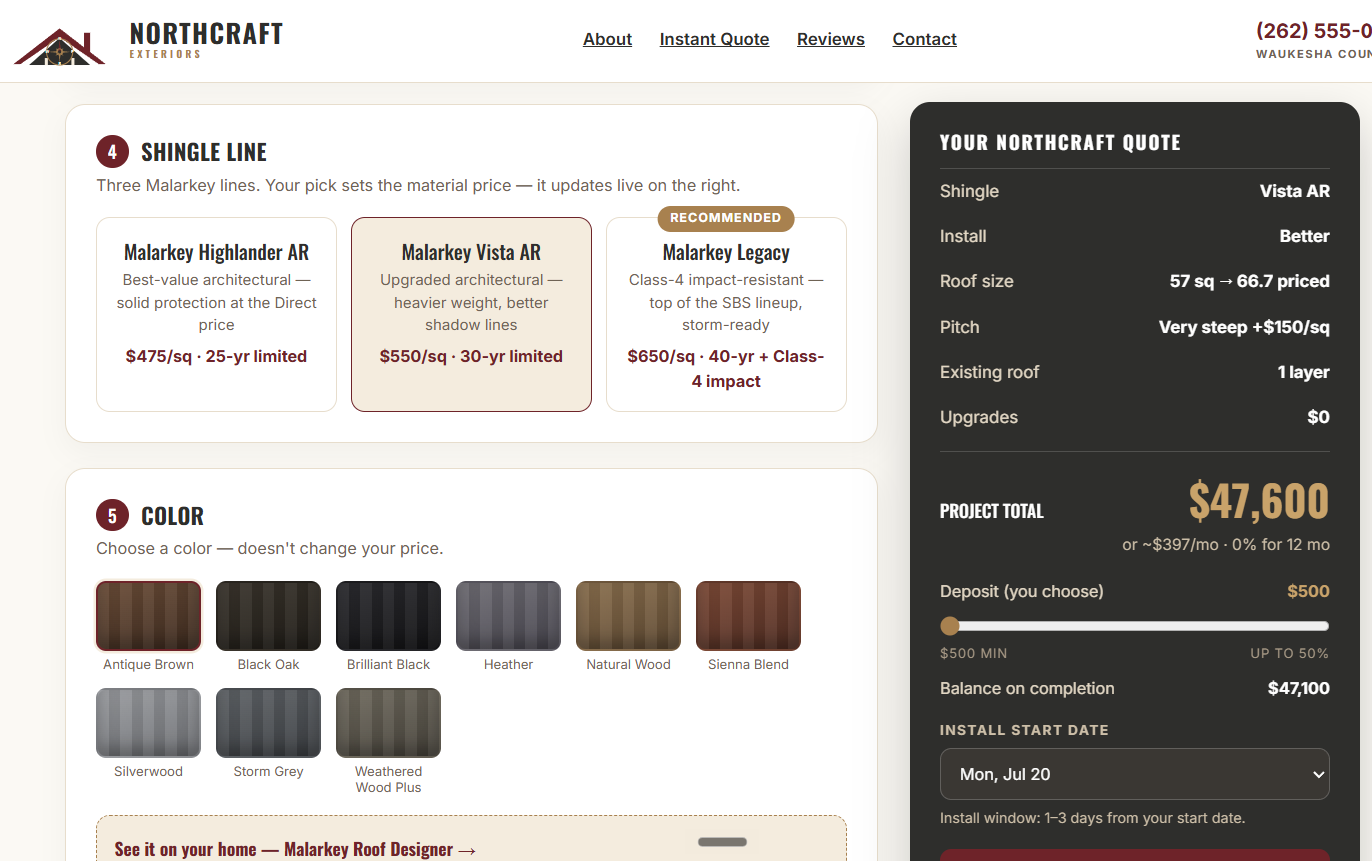Click the '1 layer' existing roof value
The height and width of the screenshot is (861, 1372).
(1303, 372)
